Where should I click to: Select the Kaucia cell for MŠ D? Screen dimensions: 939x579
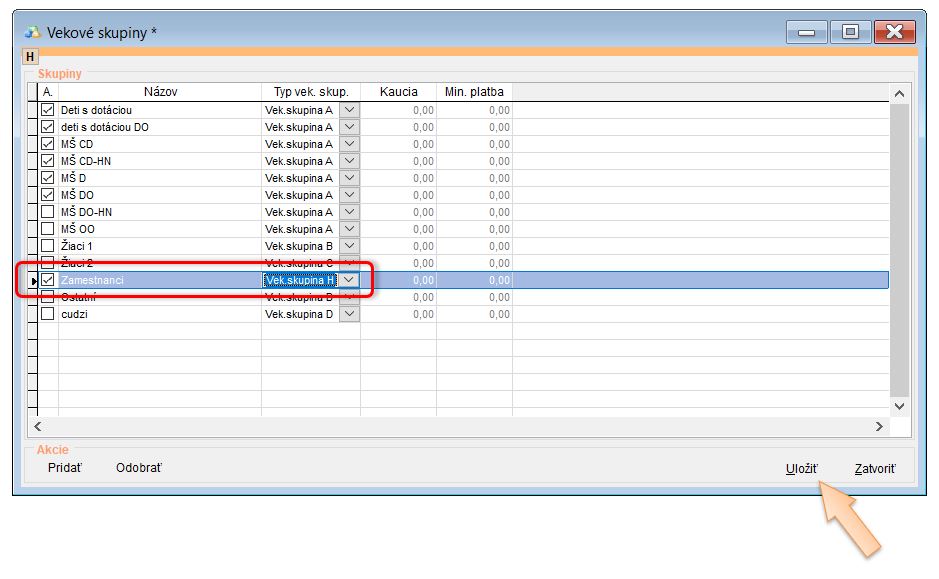pos(398,178)
